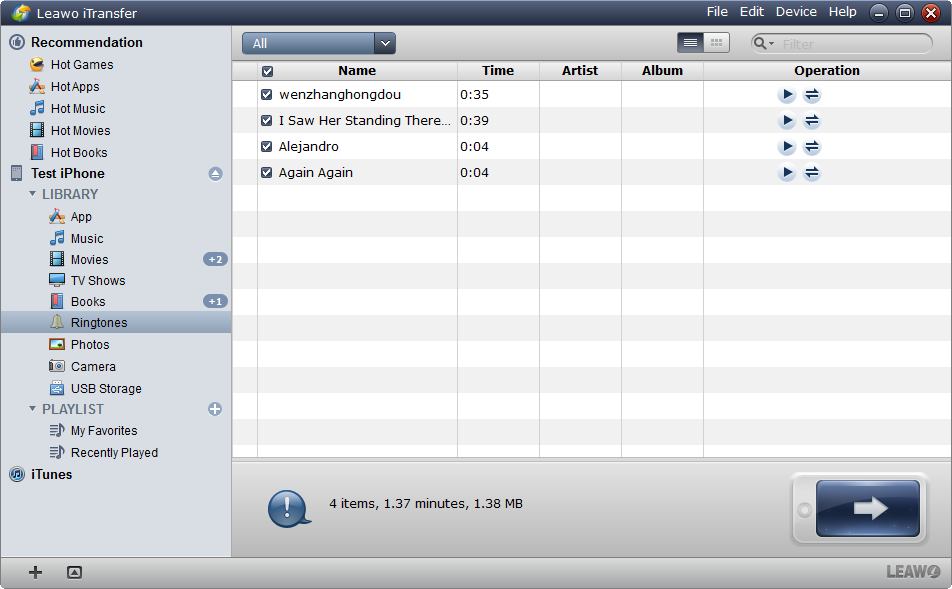Sort by the Album column header

[x=662, y=70]
